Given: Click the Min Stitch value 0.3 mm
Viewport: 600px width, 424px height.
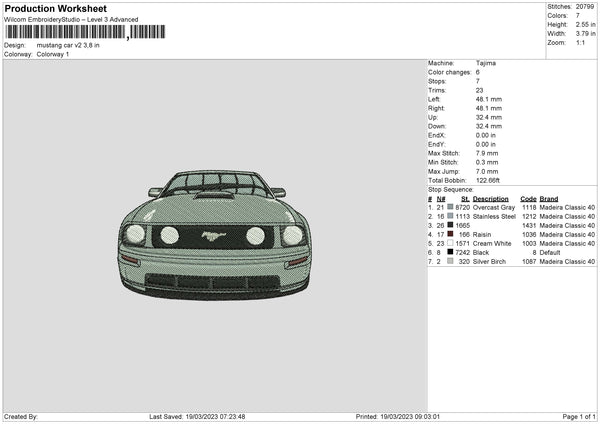Looking at the screenshot, I should (x=487, y=162).
